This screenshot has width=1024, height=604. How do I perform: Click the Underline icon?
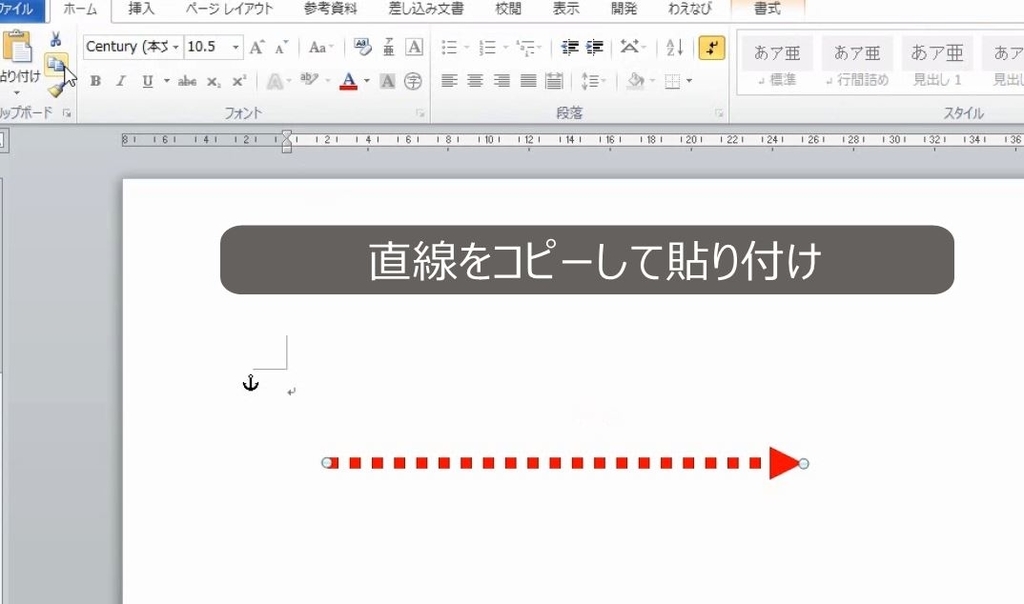pyautogui.click(x=146, y=82)
